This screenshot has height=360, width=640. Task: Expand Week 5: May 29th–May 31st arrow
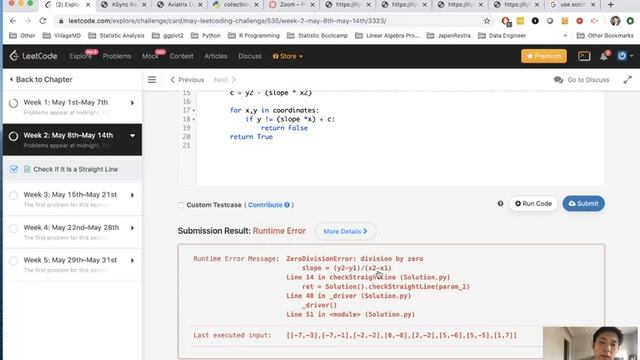tap(132, 260)
